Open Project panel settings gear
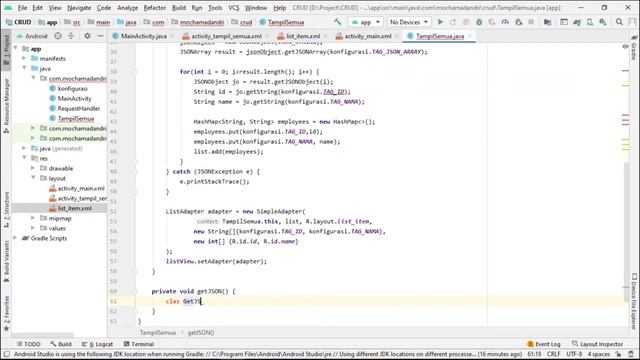The height and width of the screenshot is (360, 640). coord(87,36)
